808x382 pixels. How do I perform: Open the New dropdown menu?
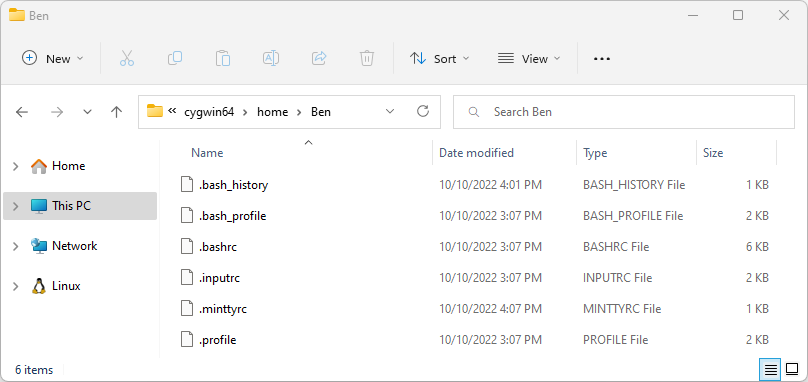(52, 58)
